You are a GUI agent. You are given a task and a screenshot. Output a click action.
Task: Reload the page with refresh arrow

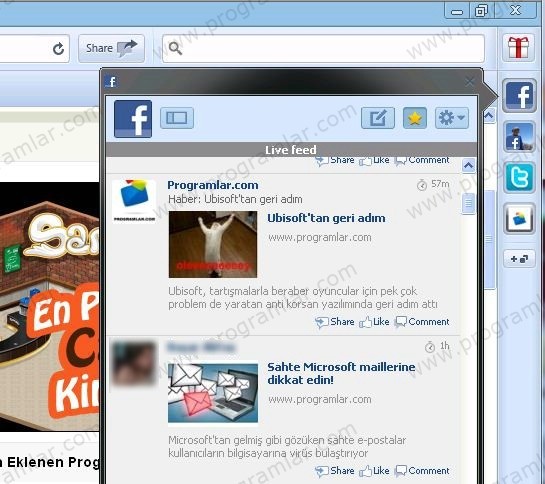tap(58, 48)
